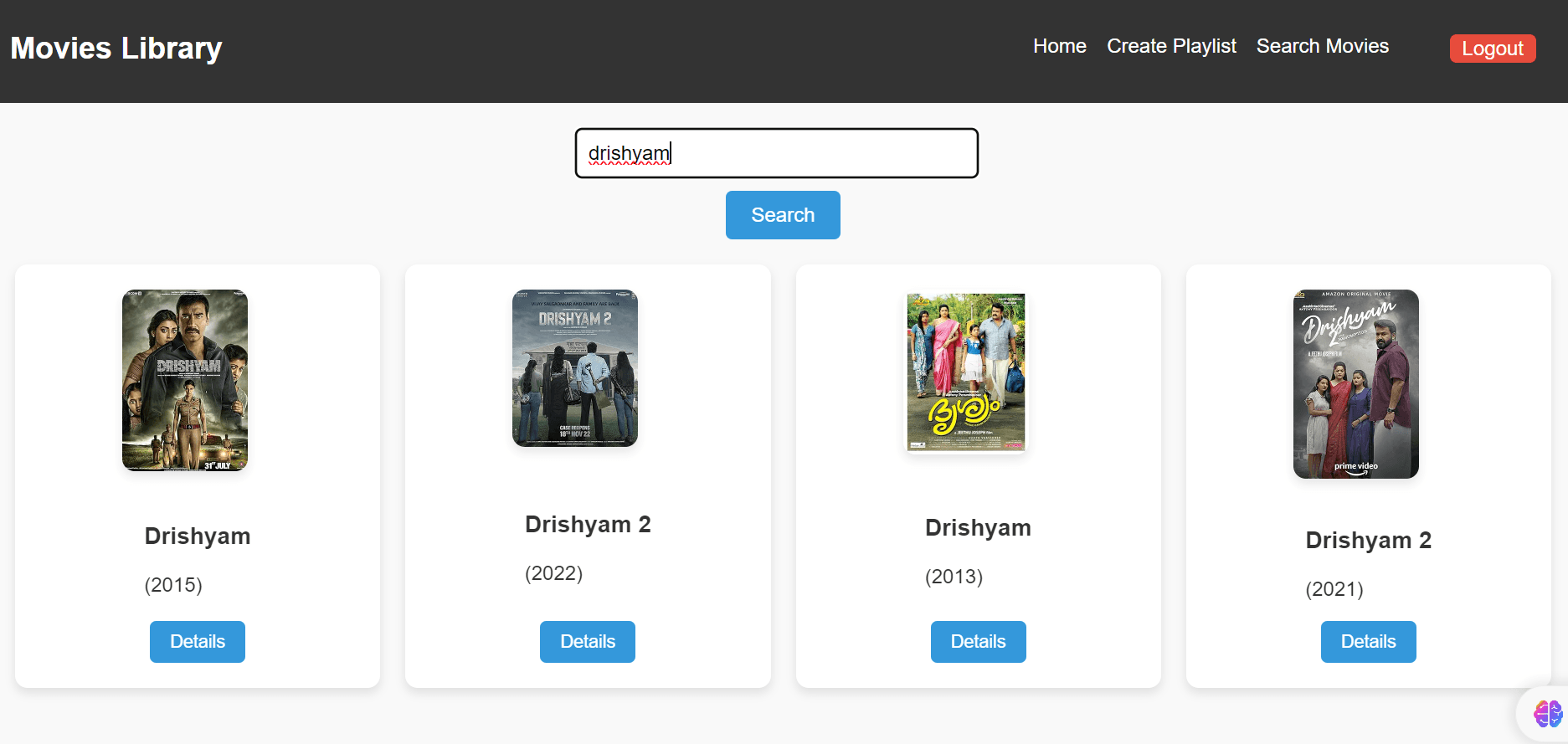Screen dimensions: 1568x744
Task: Click the Drishyam 2 title above (2022)
Action: point(588,525)
